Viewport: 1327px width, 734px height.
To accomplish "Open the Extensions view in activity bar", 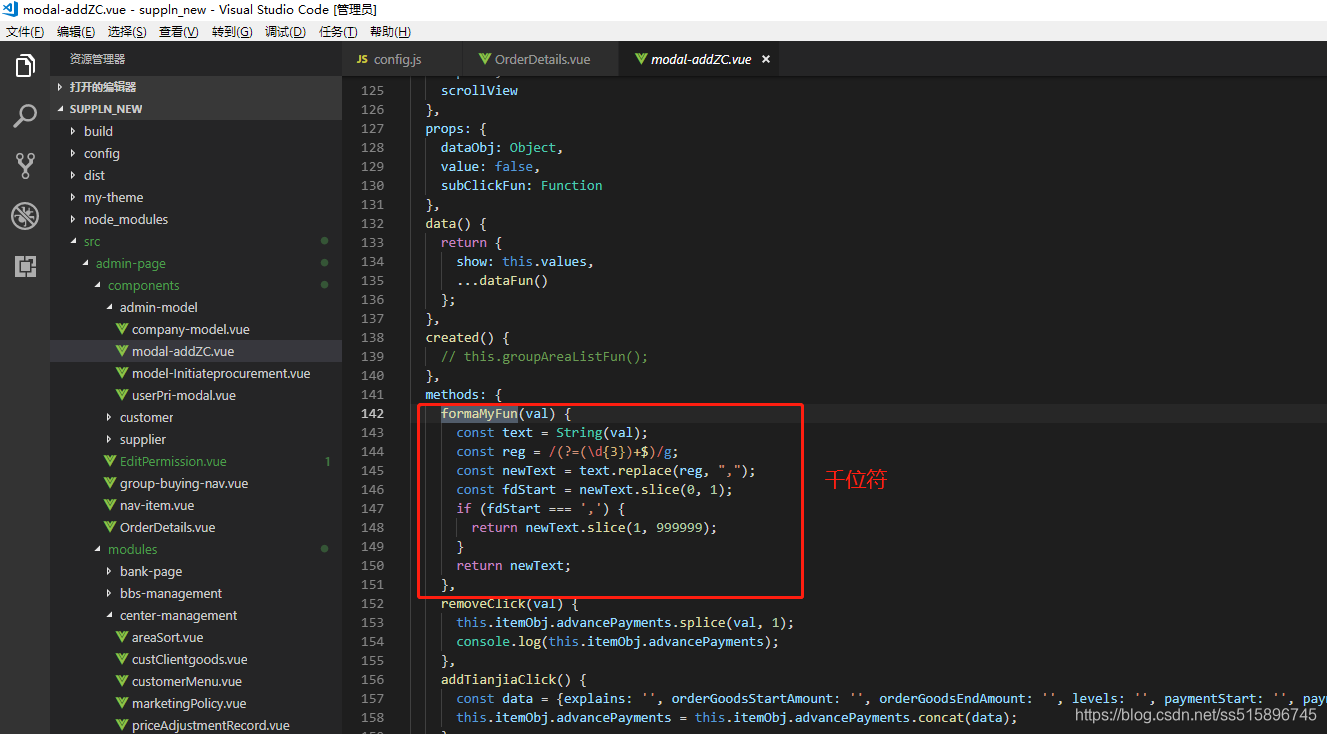I will [25, 266].
